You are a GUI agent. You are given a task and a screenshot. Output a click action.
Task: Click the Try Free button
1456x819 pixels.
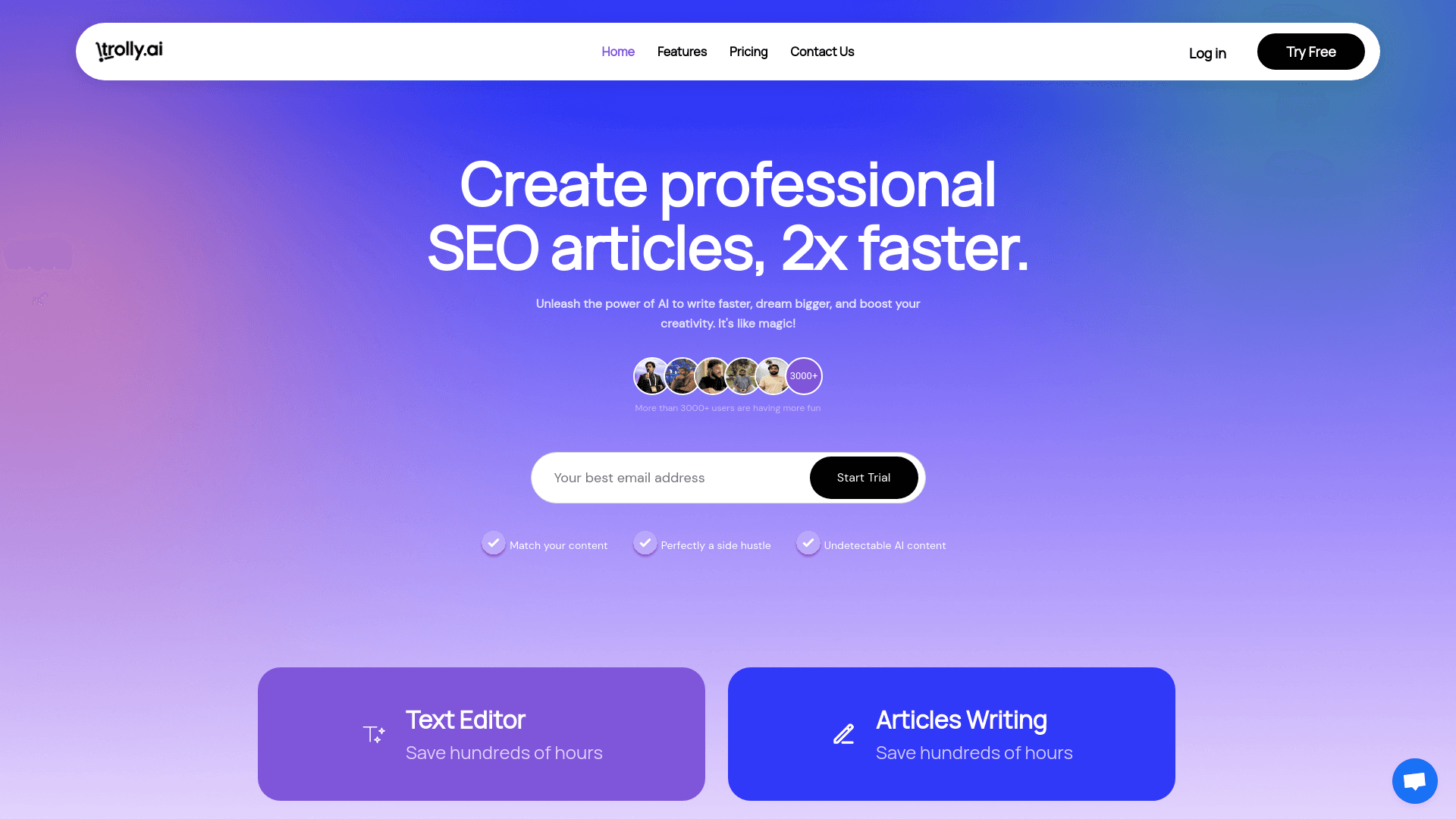click(x=1310, y=51)
